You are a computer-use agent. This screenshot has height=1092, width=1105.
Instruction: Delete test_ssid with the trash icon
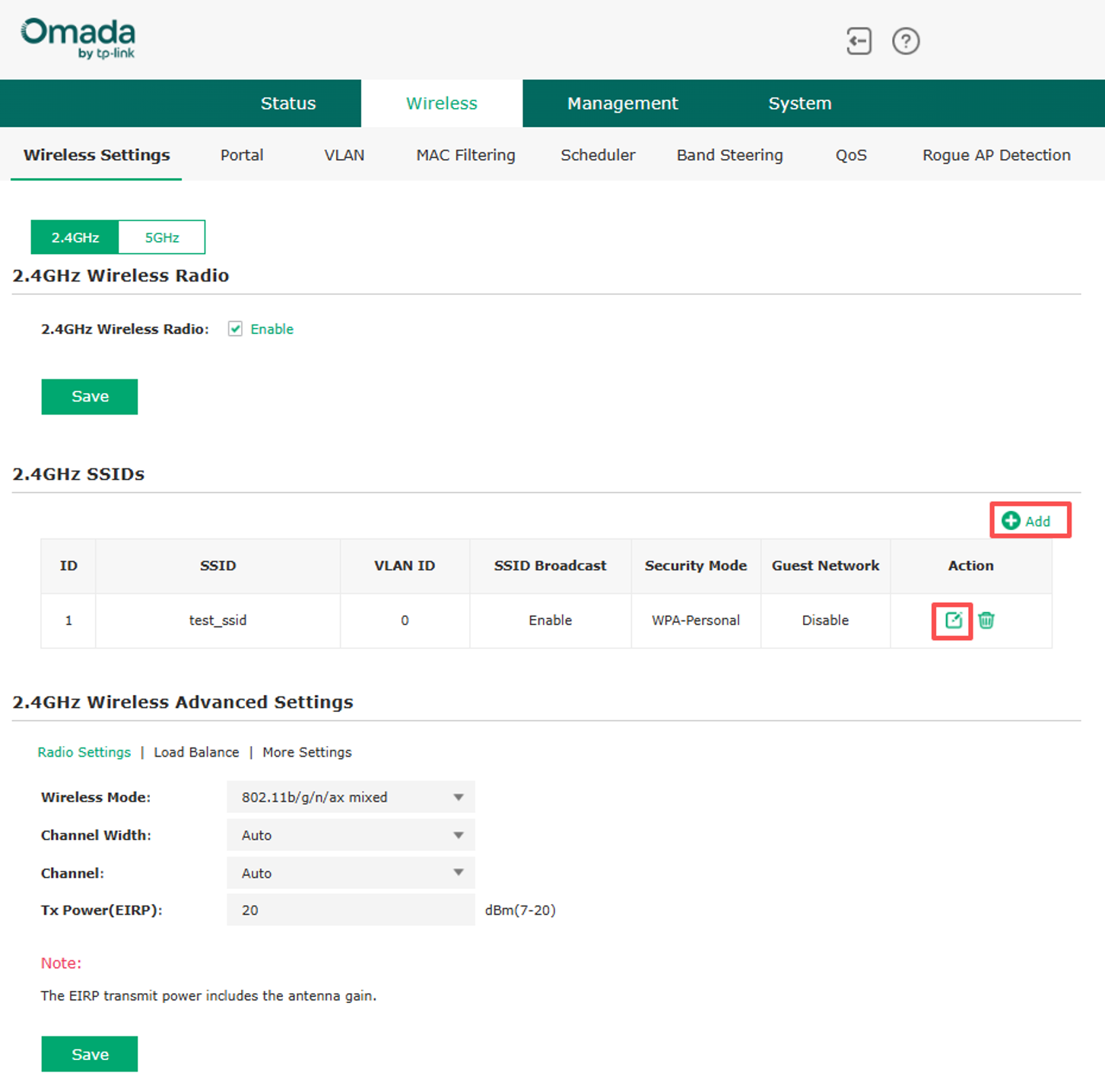[x=986, y=621]
